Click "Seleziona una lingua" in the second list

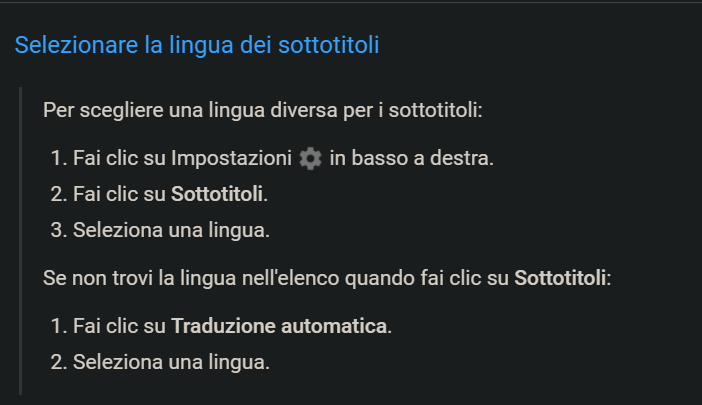tap(171, 361)
